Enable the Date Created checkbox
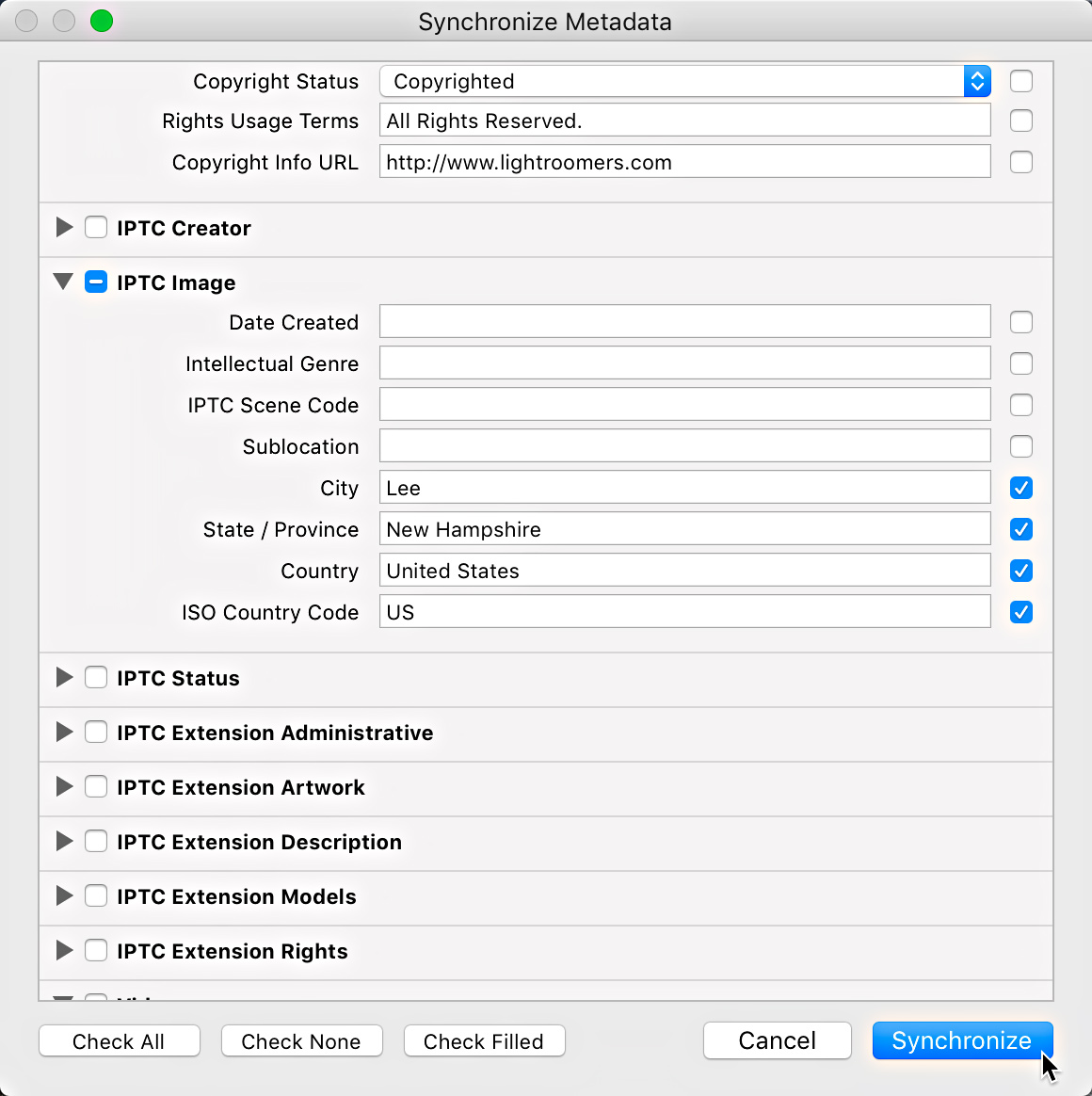1092x1096 pixels. click(x=1021, y=322)
